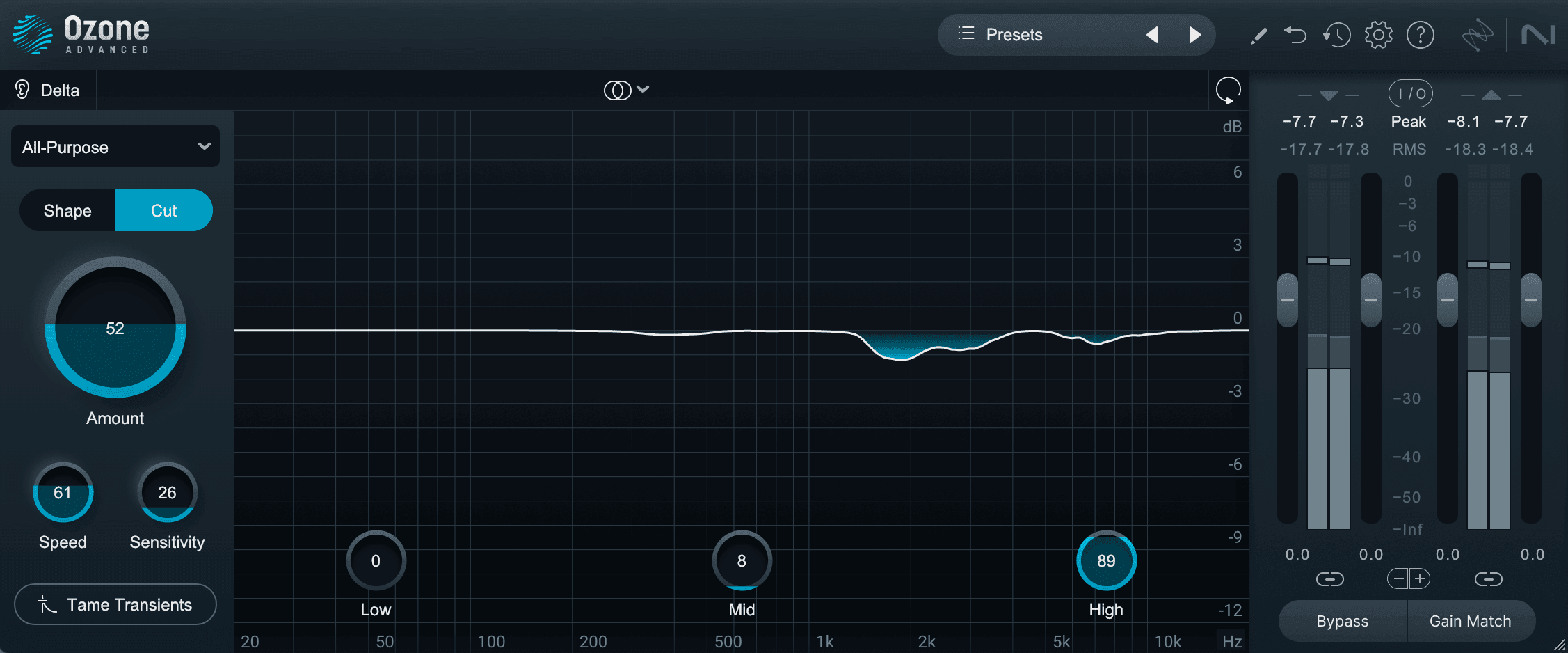This screenshot has width=1568, height=653.
Task: Expand the stereo channel mode dropdown
Action: tap(627, 90)
